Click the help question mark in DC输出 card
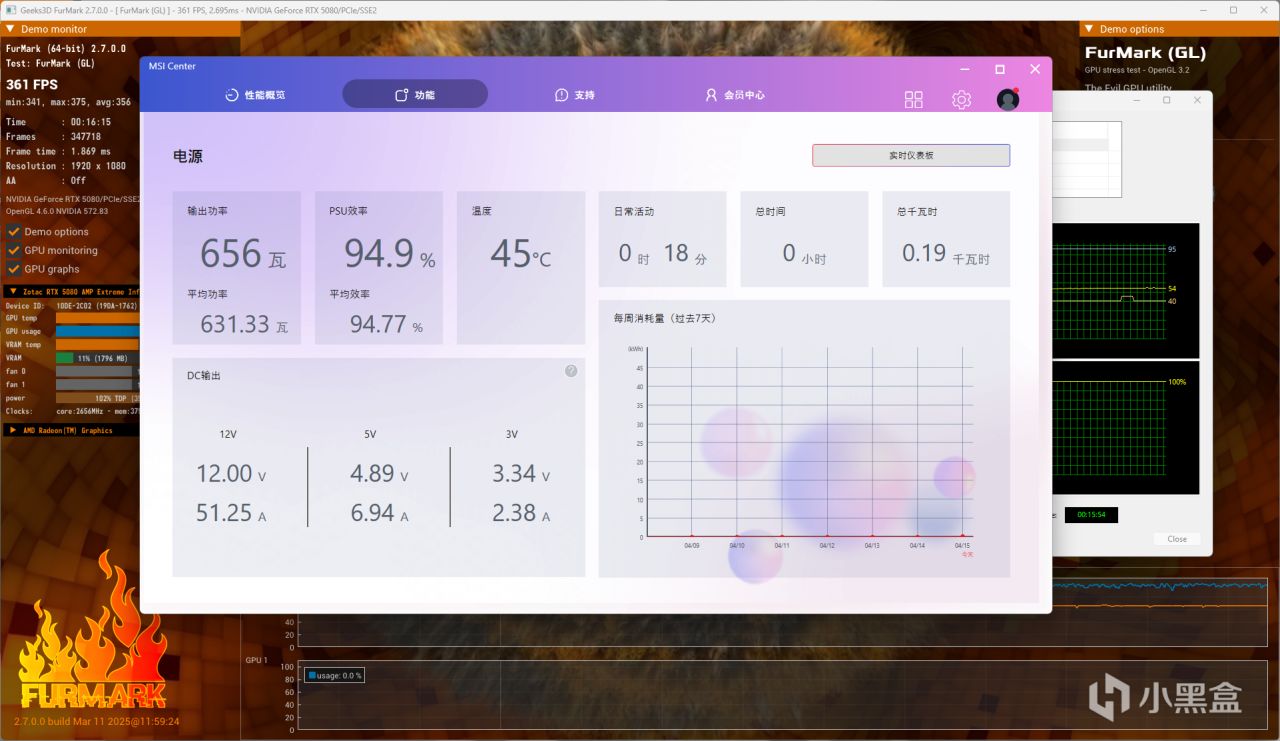This screenshot has height=741, width=1280. (571, 371)
